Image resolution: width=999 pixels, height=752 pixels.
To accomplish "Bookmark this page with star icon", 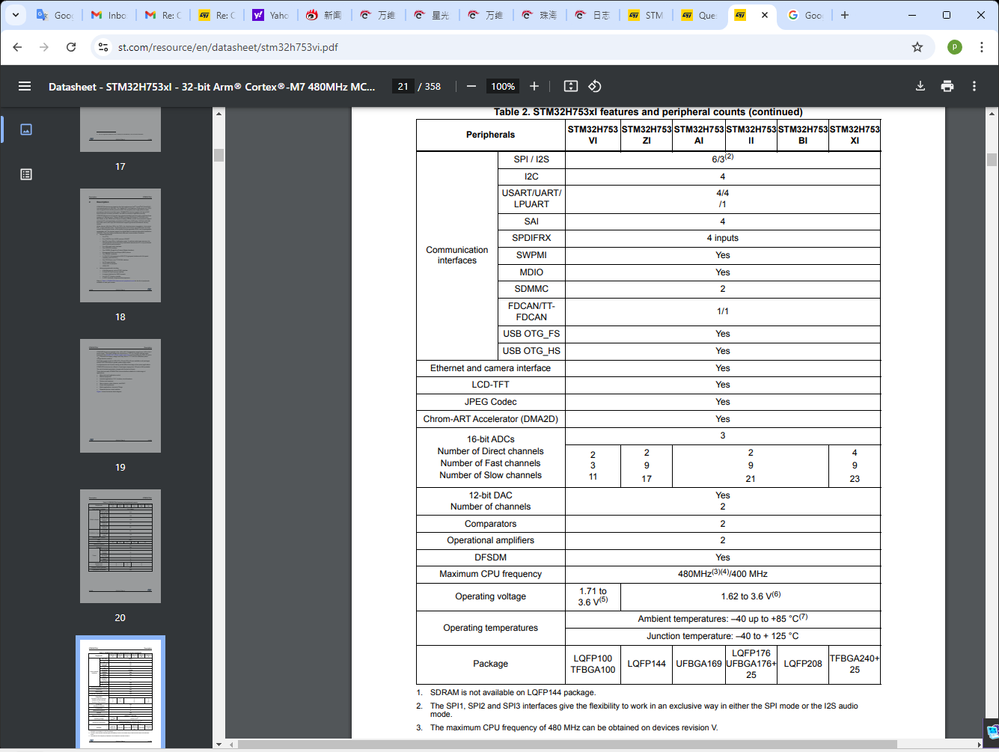I will 917,47.
